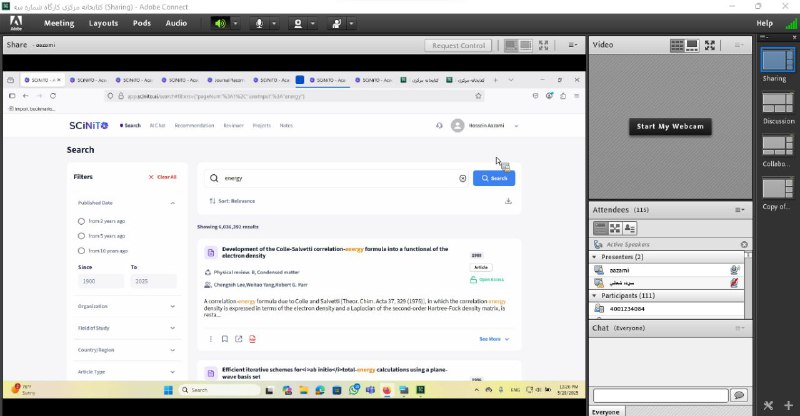Screen dimensions: 800x416
Task: Open PDF icon of first result
Action: pos(252,339)
